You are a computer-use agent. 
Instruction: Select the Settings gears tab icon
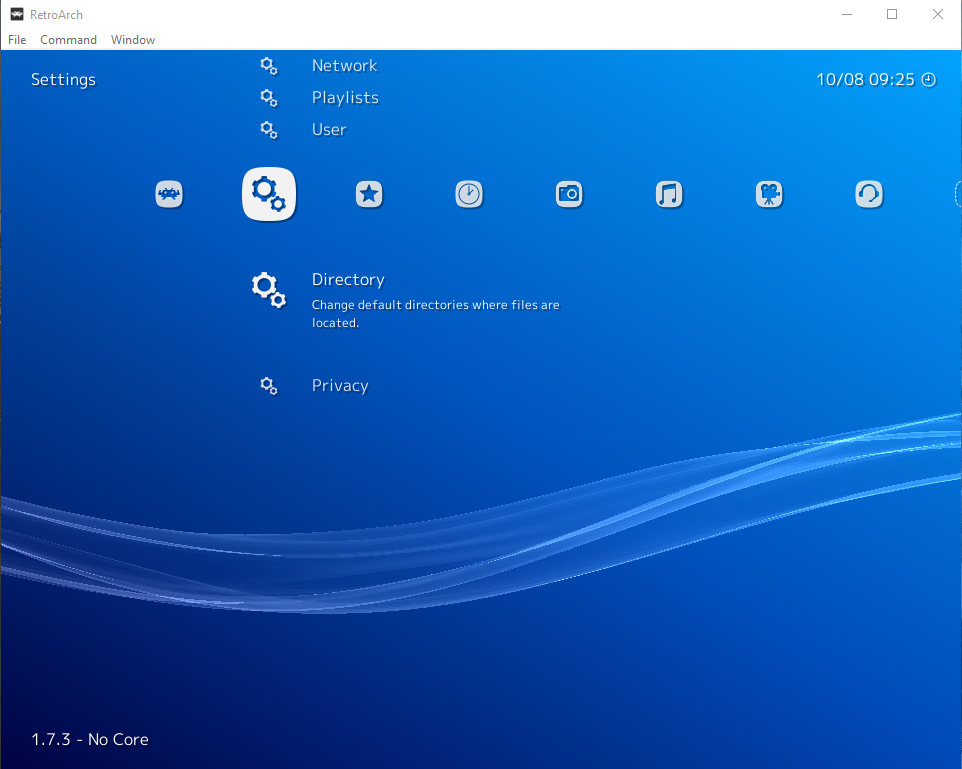tap(269, 194)
